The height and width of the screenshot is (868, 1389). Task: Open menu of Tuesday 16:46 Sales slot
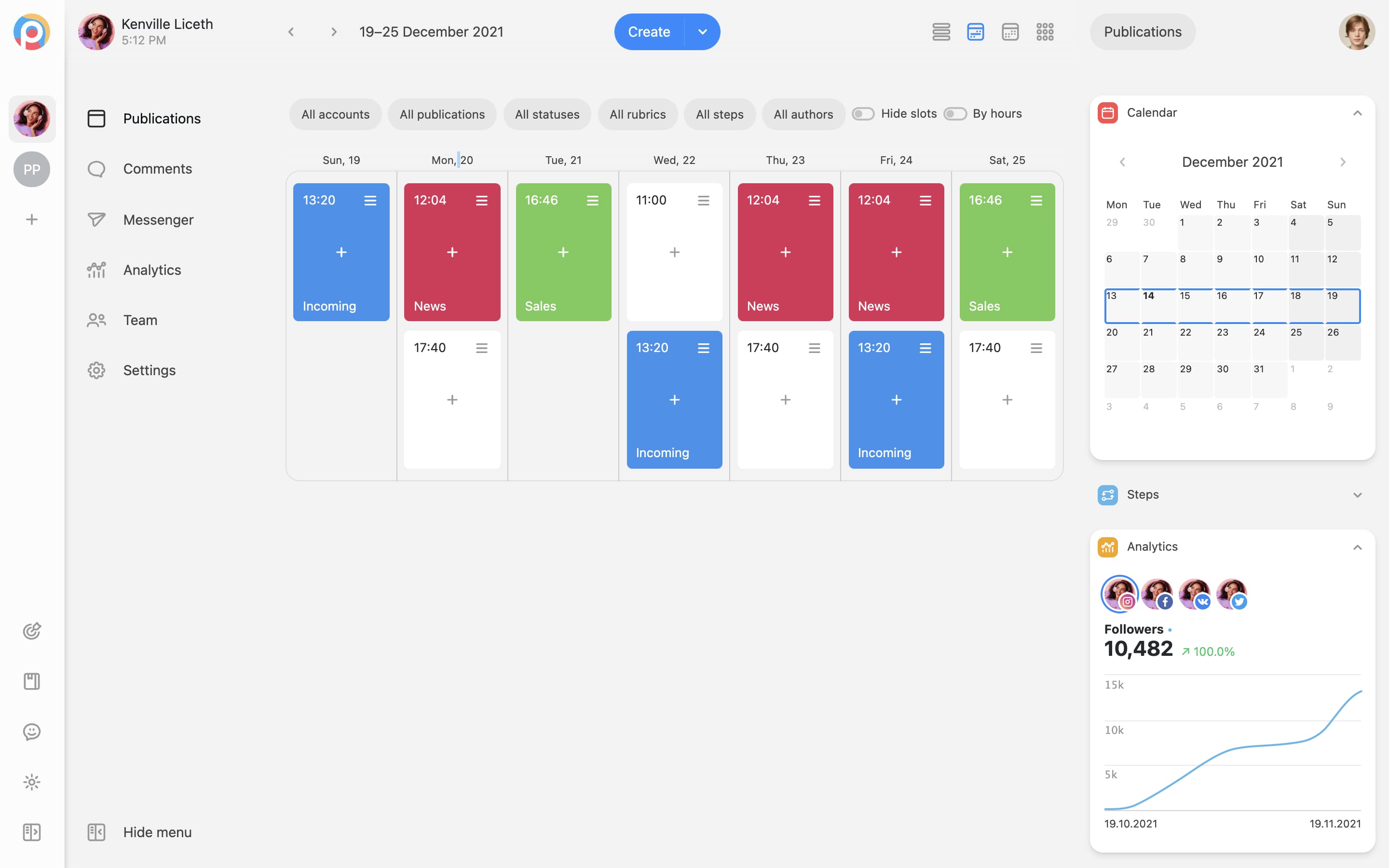pos(592,200)
